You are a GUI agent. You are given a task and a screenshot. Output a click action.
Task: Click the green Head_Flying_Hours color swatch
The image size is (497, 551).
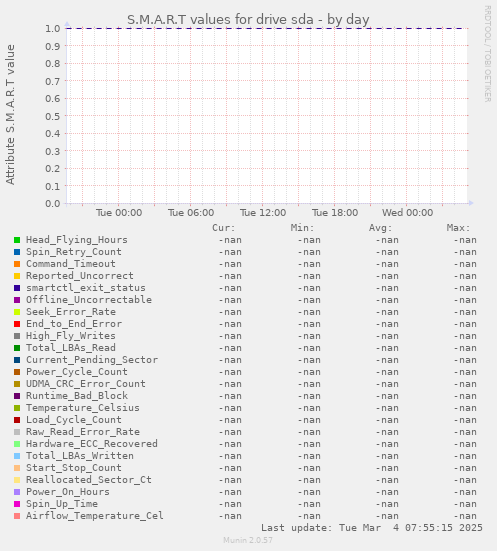17,240
